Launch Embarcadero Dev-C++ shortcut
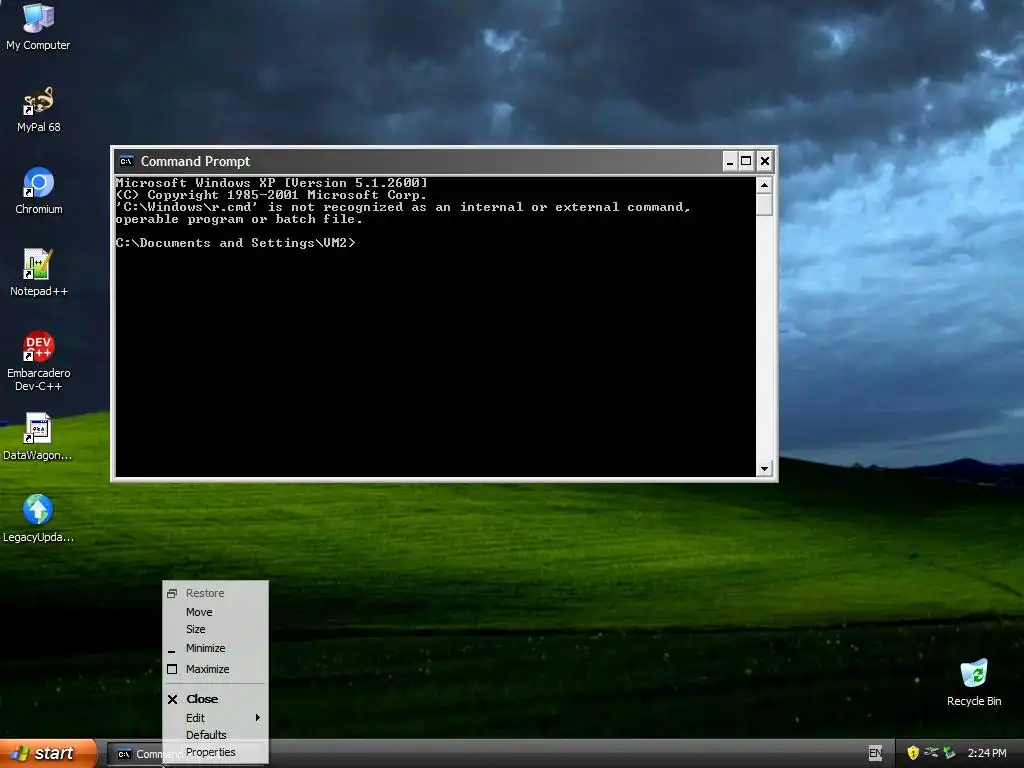1024x768 pixels. (x=38, y=361)
